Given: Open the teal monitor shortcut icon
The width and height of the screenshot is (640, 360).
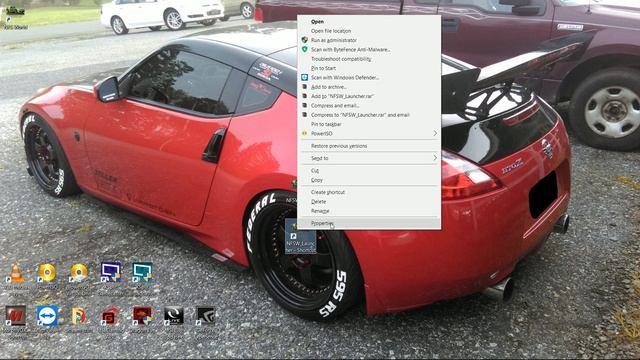Looking at the screenshot, I should pos(142,272).
